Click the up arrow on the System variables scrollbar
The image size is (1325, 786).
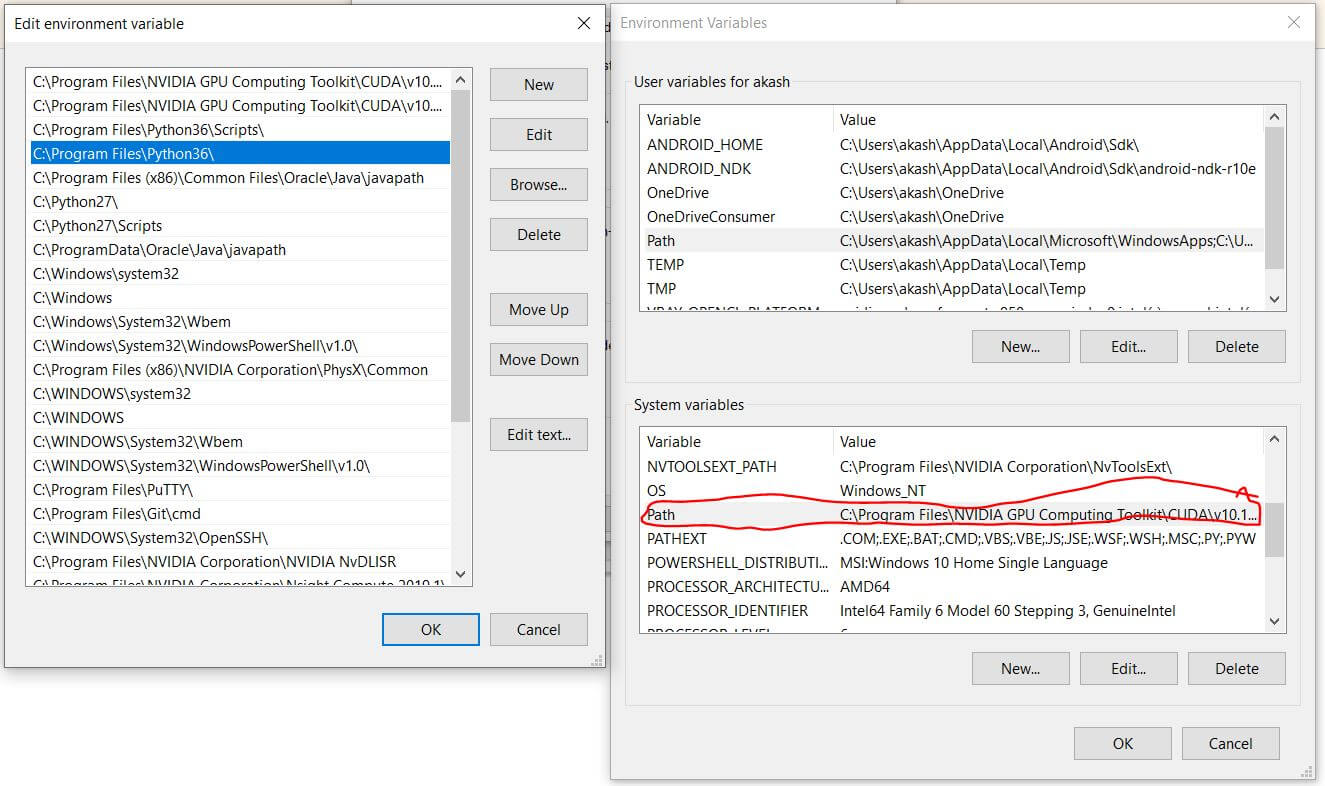pyautogui.click(x=1274, y=438)
